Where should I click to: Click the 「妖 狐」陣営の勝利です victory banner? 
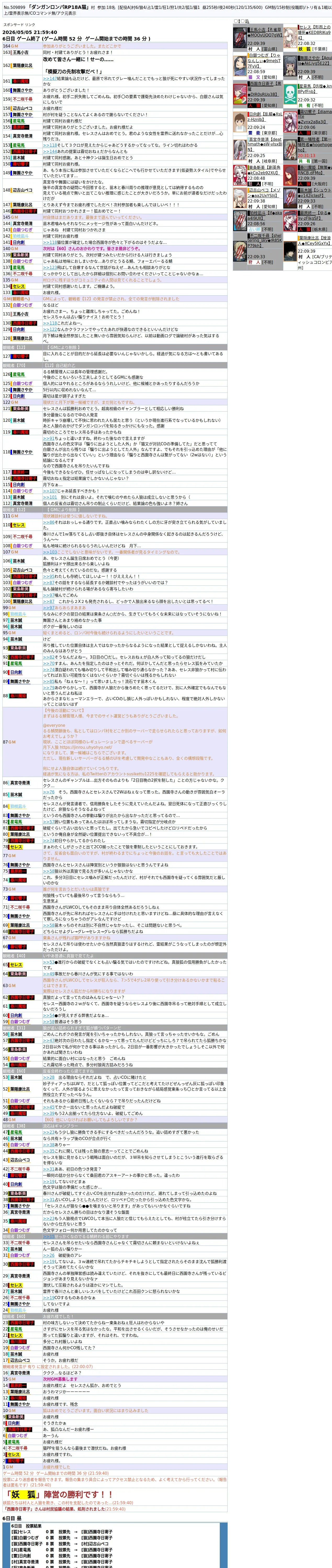click(60, 1494)
